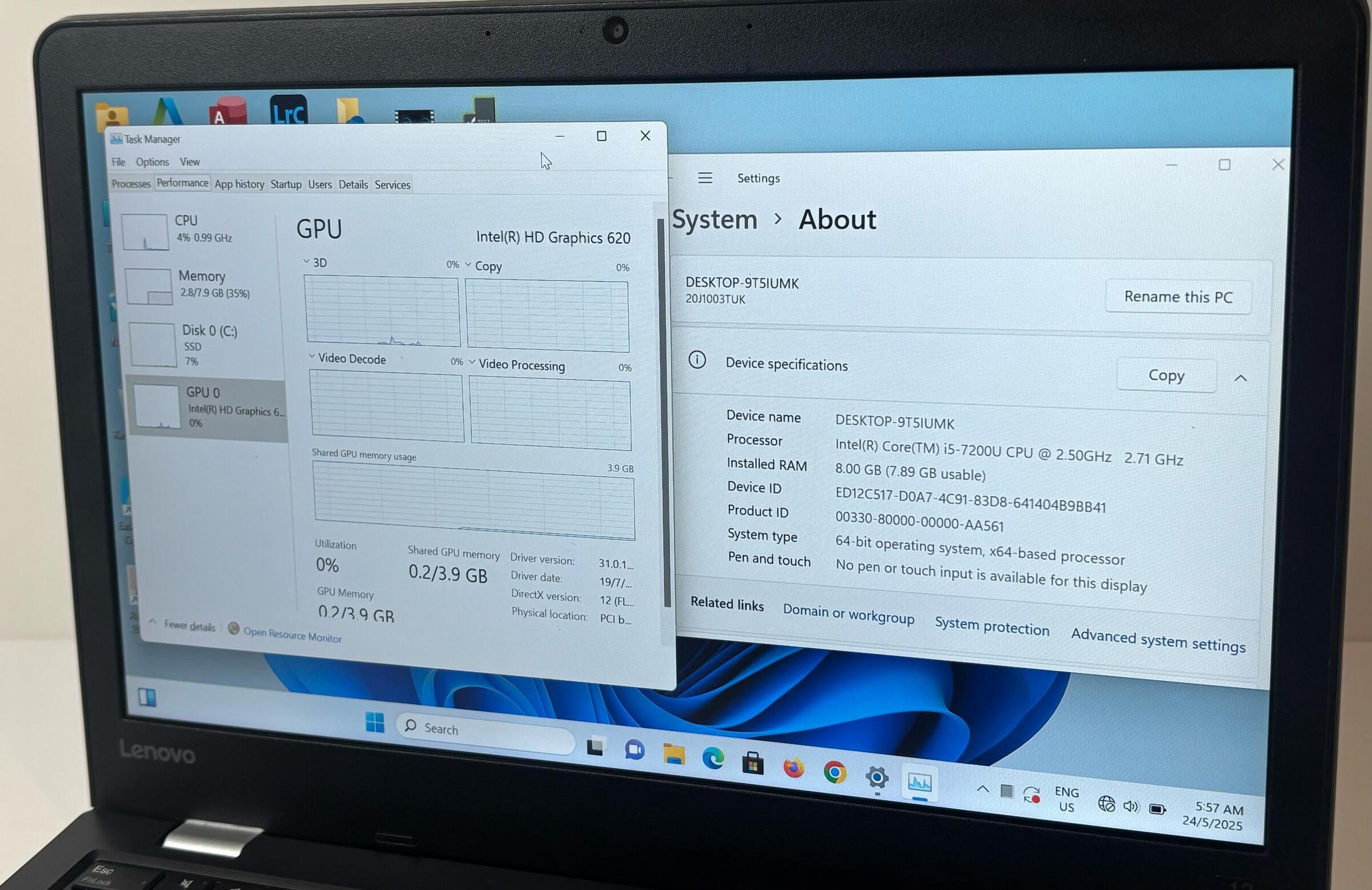
Task: Open the Options menu in Task Manager
Action: tap(152, 162)
